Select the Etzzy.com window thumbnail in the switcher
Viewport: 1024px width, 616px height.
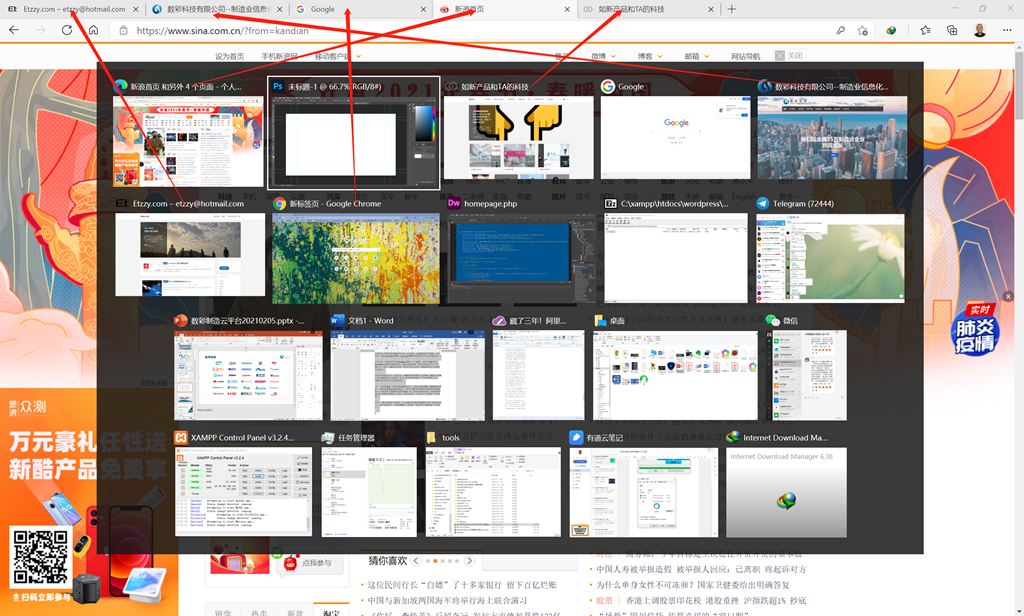tap(190, 255)
